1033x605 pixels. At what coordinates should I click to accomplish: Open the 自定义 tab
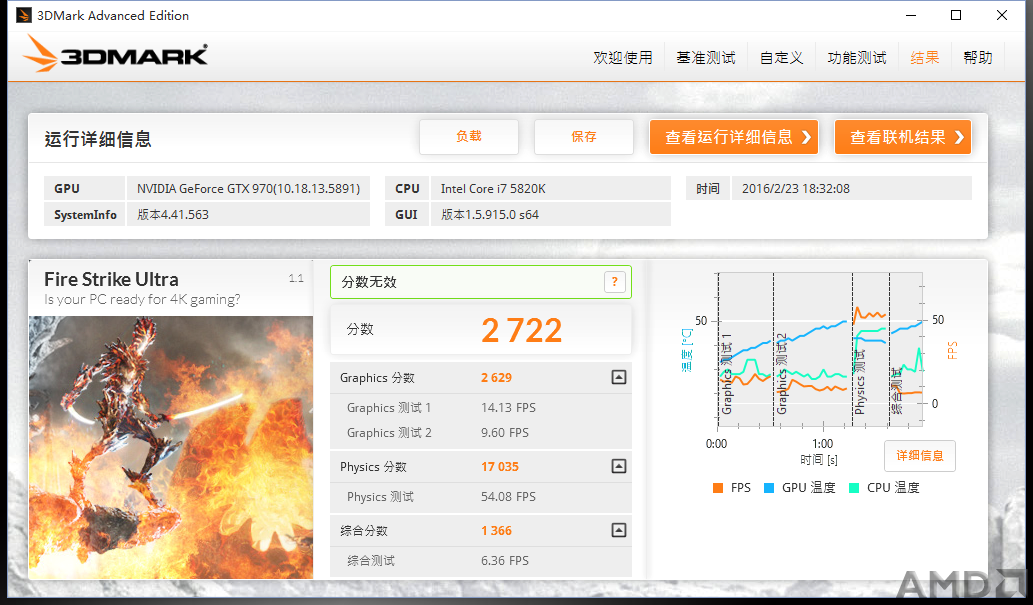[781, 58]
